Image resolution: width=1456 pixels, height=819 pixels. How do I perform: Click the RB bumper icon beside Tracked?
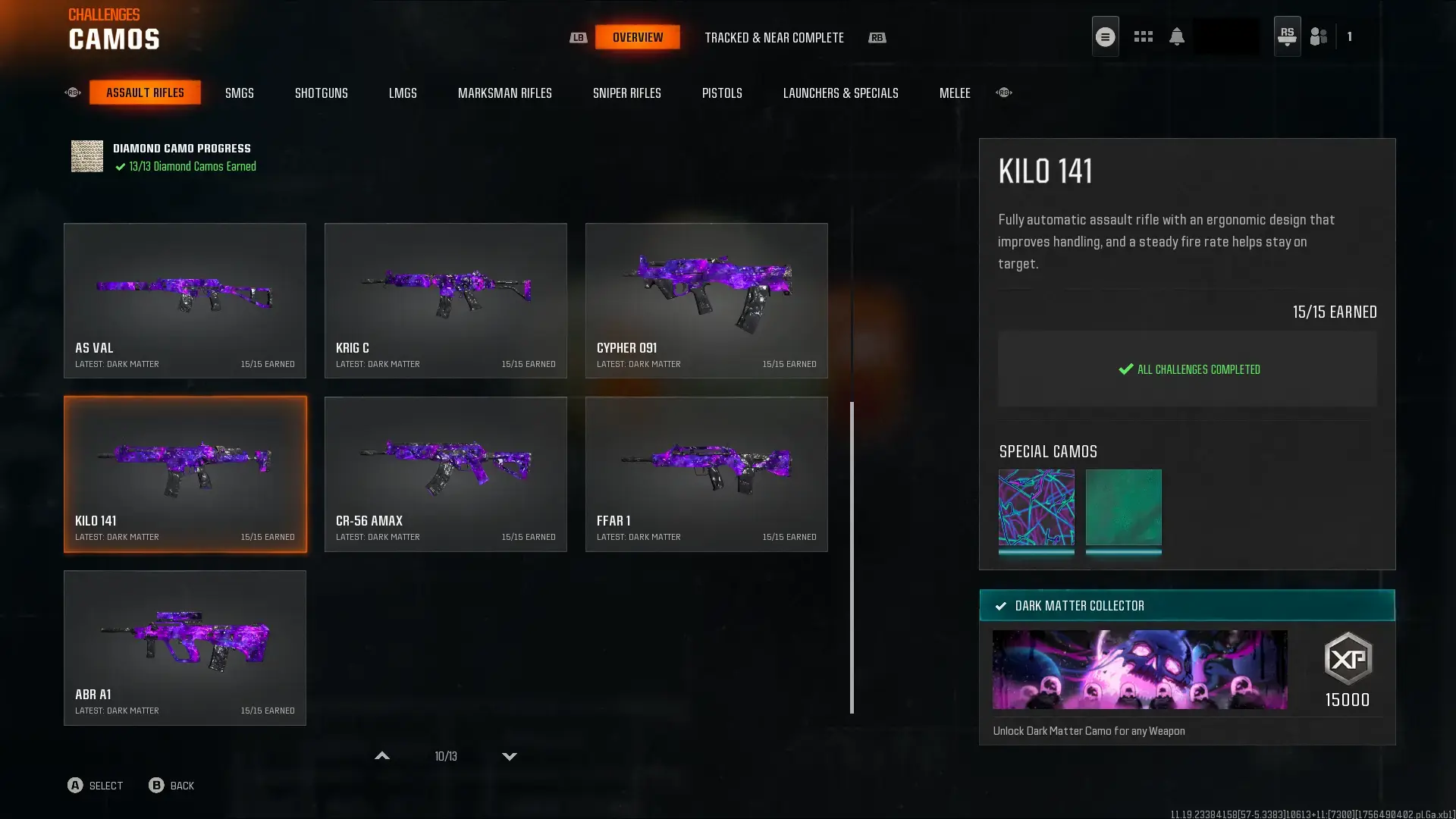pyautogui.click(x=877, y=37)
